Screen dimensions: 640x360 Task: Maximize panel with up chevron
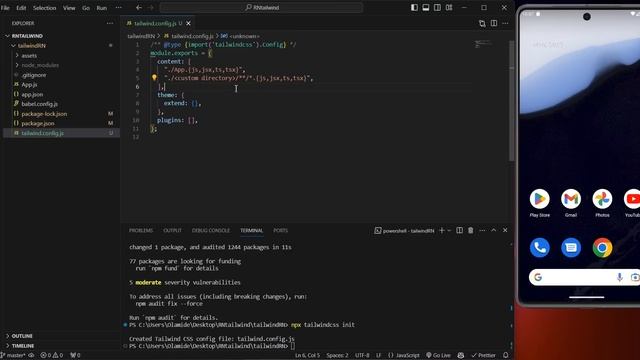click(493, 231)
